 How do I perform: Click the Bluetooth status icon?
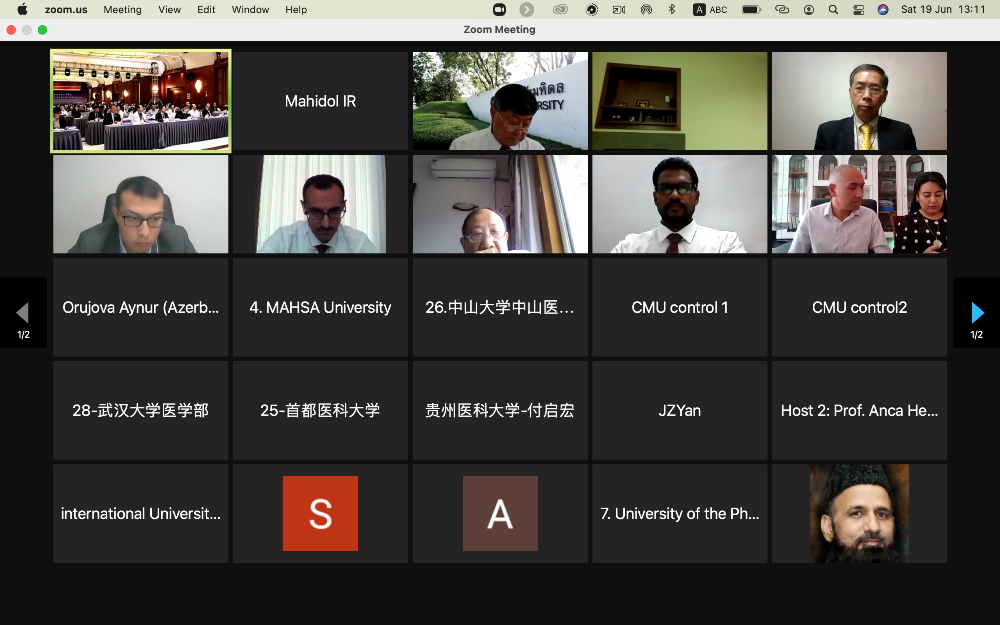click(x=672, y=9)
